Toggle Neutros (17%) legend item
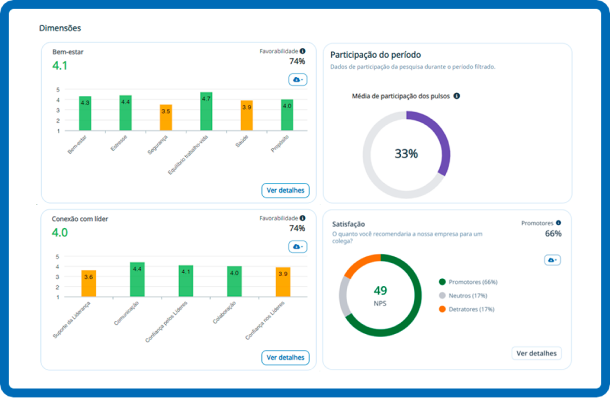This screenshot has height=398, width=610. (x=463, y=295)
